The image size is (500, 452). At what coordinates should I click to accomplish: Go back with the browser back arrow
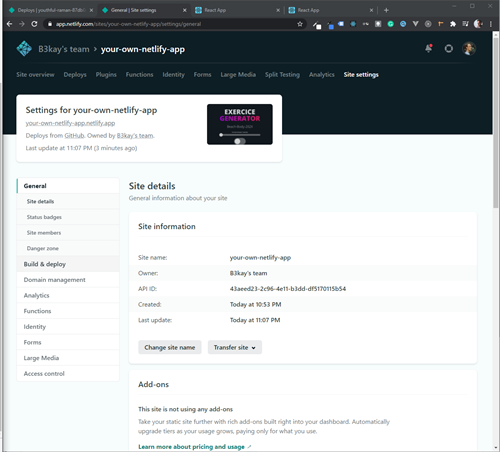9,24
